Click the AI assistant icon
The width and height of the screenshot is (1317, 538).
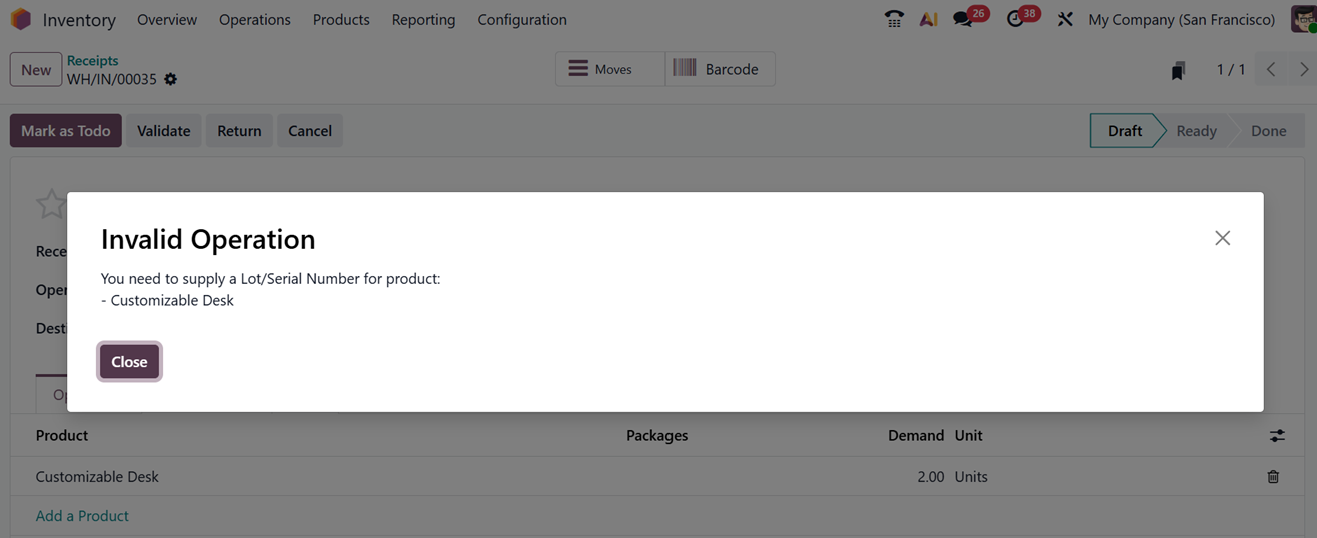tap(928, 19)
